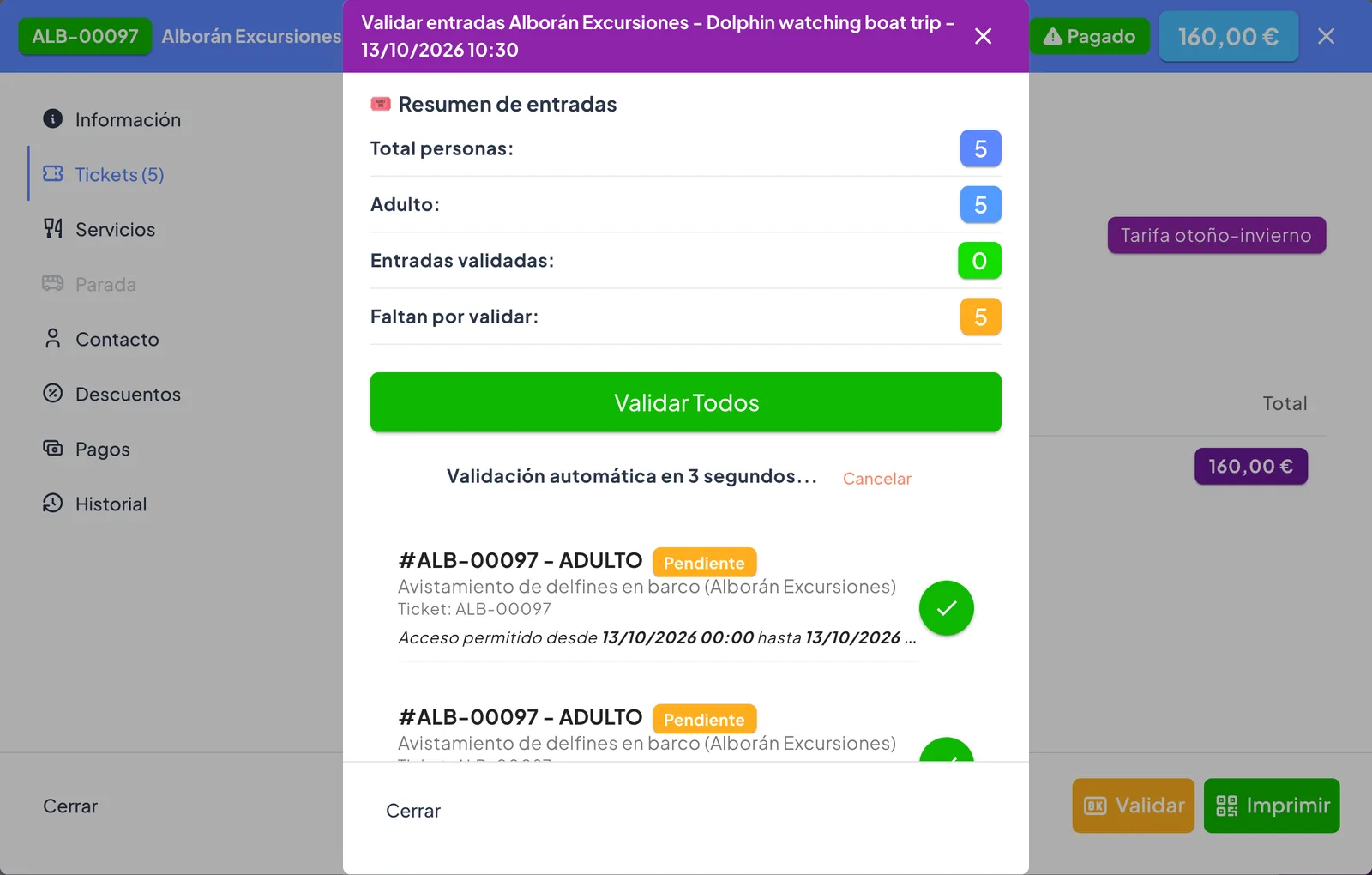Screen dimensions: 1372x875
Task: Click the Pendiente badge on the first ticket
Action: (704, 563)
